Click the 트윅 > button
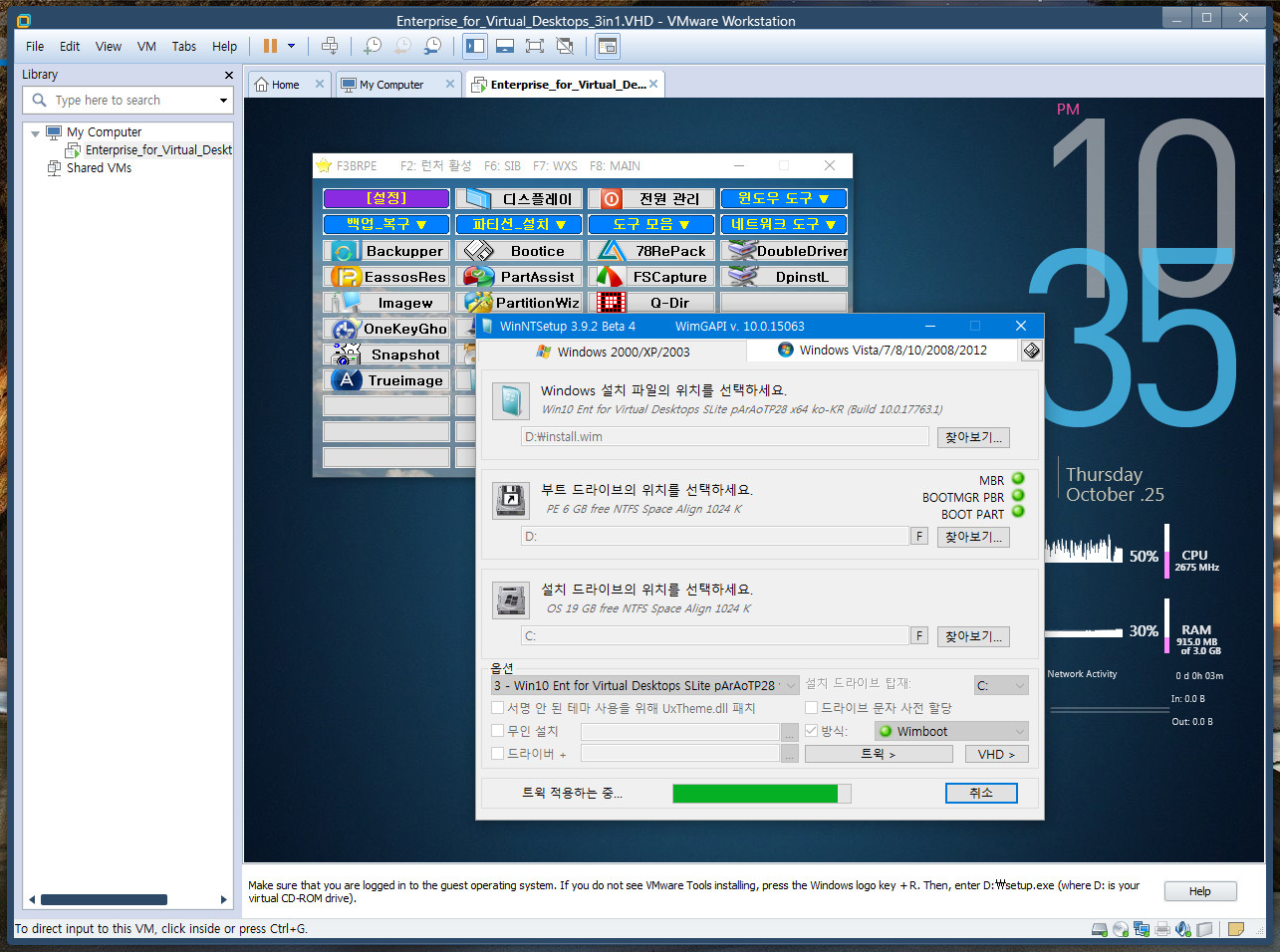The image size is (1280, 952). coord(879,754)
